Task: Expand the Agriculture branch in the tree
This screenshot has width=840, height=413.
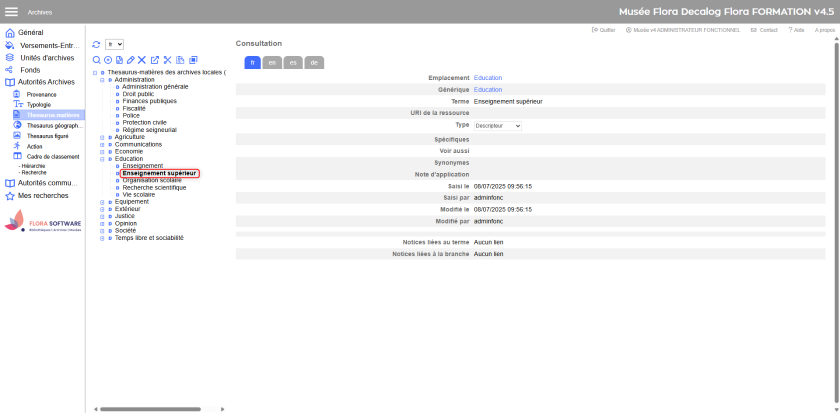Action: (x=95, y=137)
